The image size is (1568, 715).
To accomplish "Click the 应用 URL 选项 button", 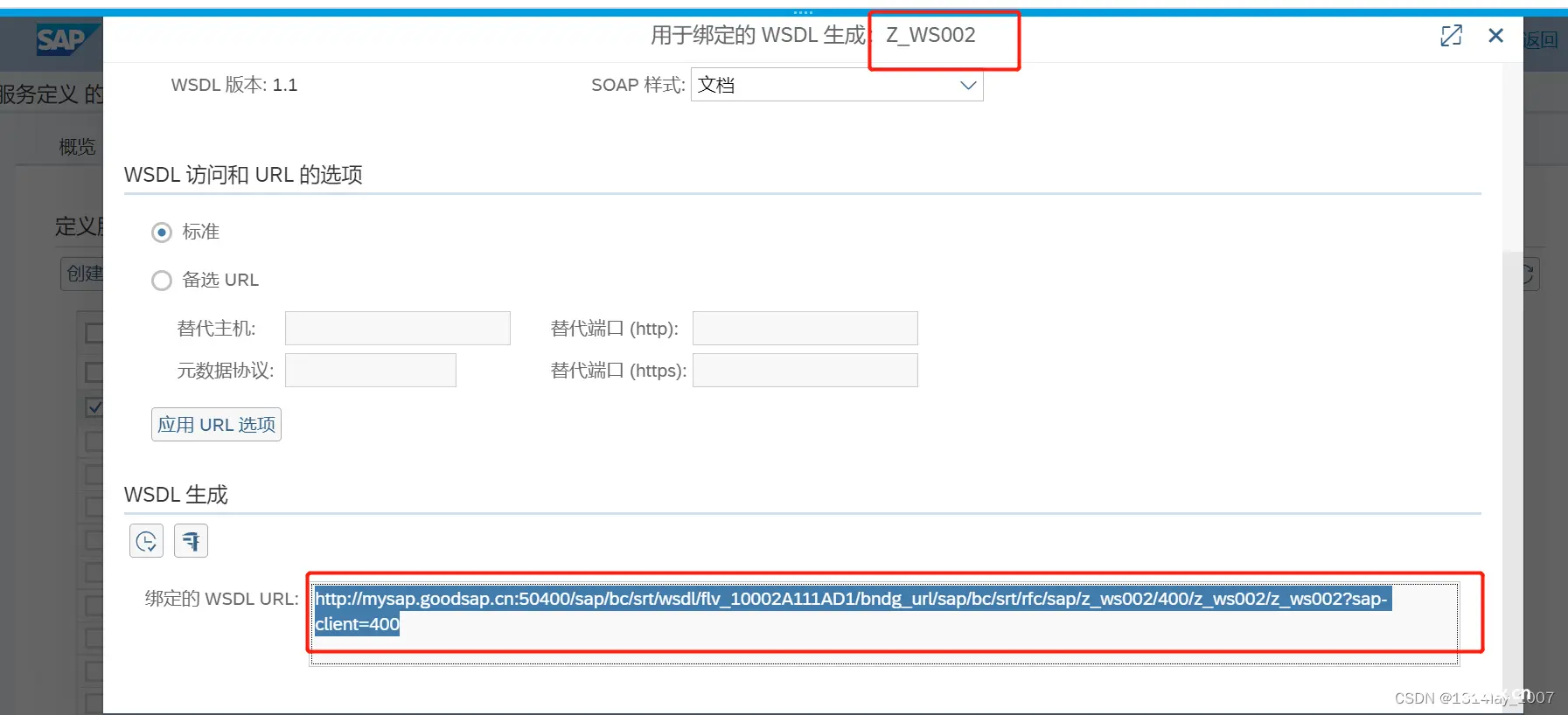I will (216, 425).
